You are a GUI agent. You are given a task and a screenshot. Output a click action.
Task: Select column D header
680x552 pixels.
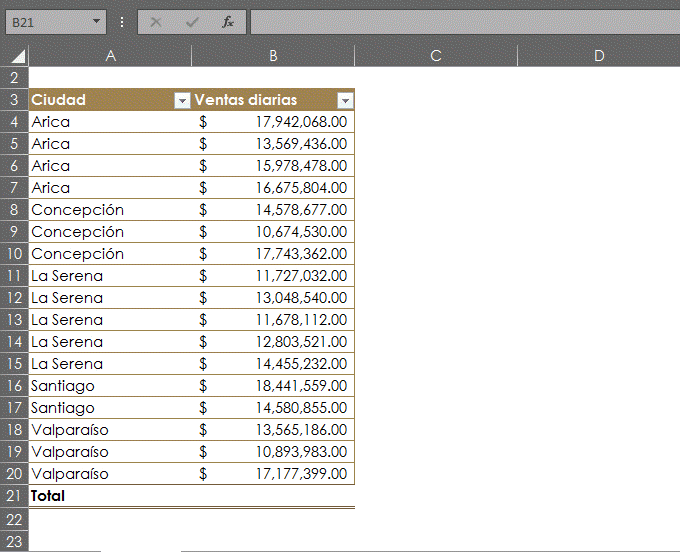pyautogui.click(x=599, y=56)
